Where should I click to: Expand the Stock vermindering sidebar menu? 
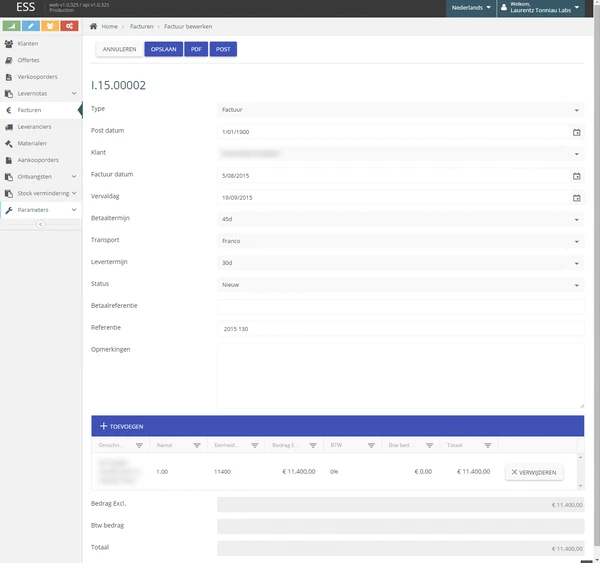click(x=41, y=193)
